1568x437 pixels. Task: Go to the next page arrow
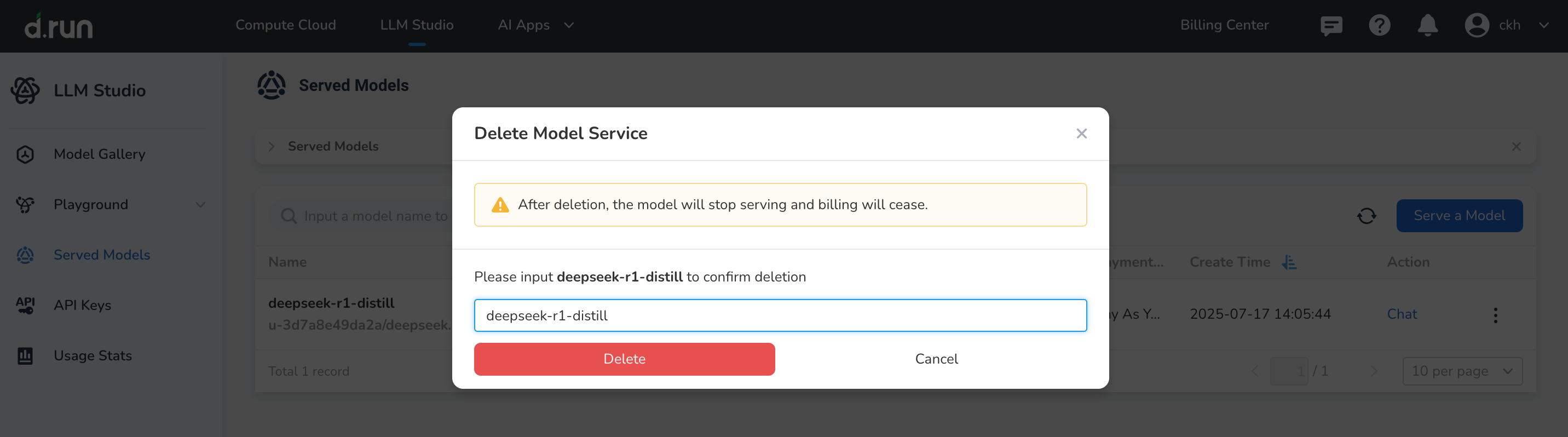(1373, 371)
